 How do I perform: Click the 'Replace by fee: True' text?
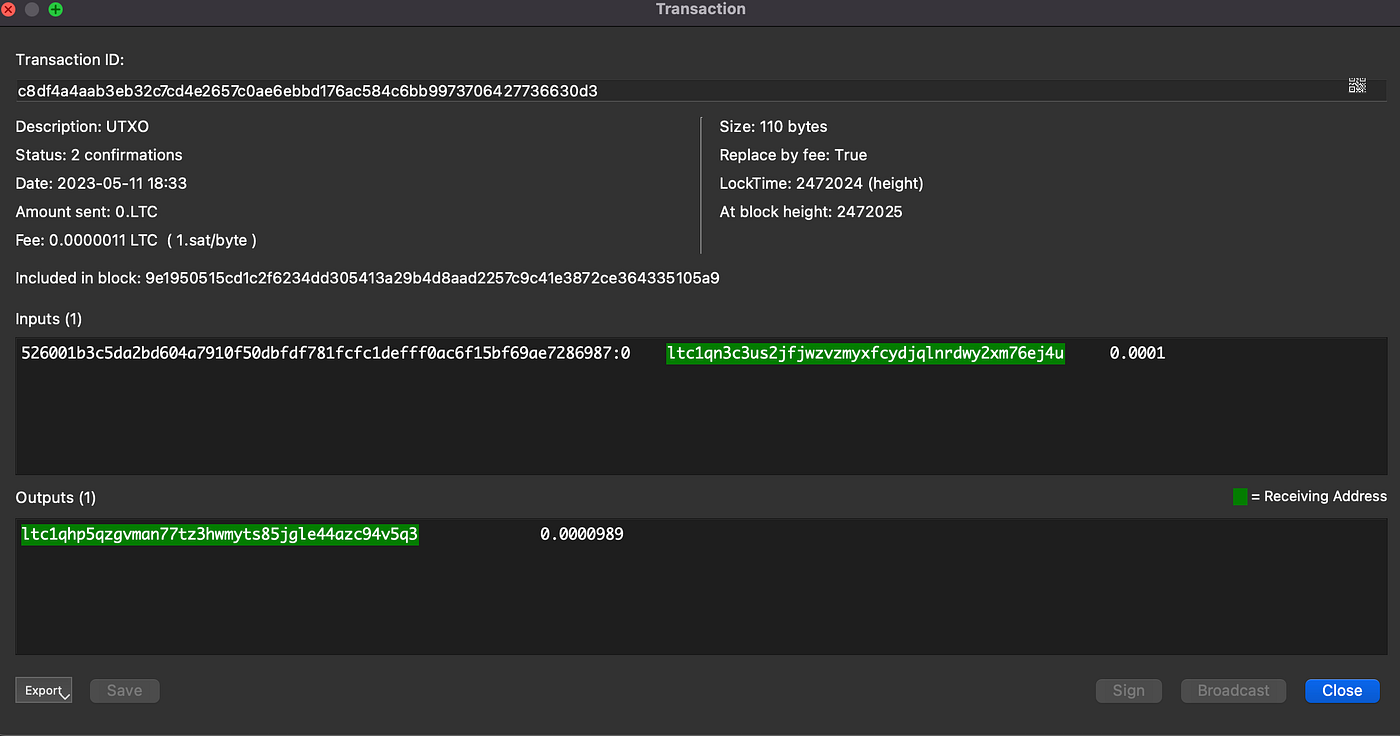click(794, 155)
